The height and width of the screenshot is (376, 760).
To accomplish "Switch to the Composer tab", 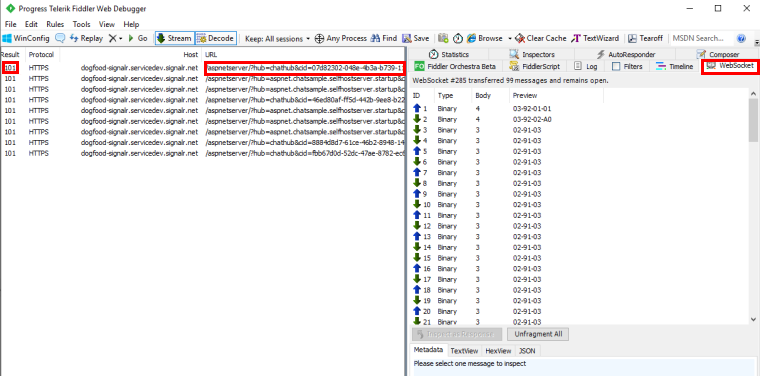I will click(717, 54).
